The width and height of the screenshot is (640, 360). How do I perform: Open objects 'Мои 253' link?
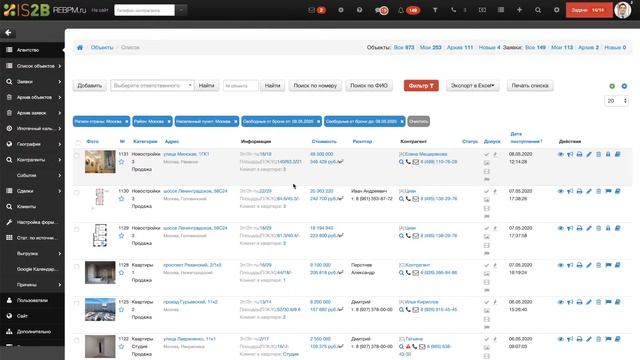tap(431, 47)
